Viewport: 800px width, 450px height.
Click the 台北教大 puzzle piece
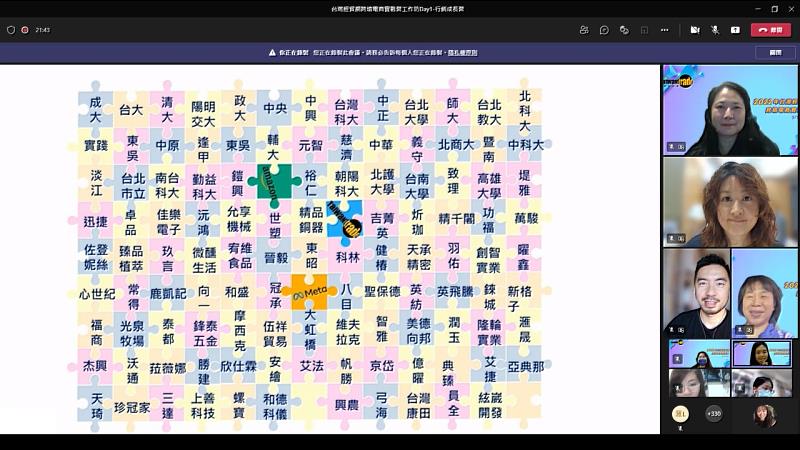[489, 112]
